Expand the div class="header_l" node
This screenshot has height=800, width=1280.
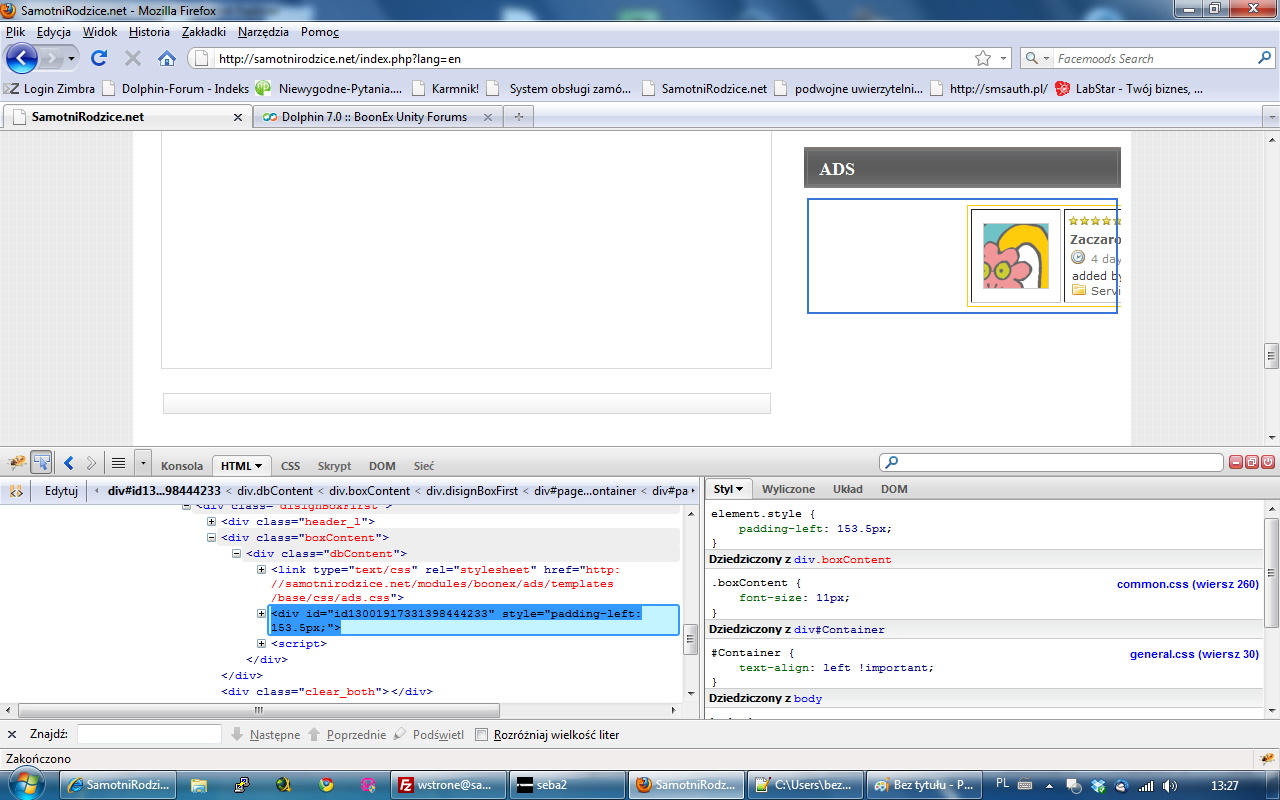click(x=212, y=522)
